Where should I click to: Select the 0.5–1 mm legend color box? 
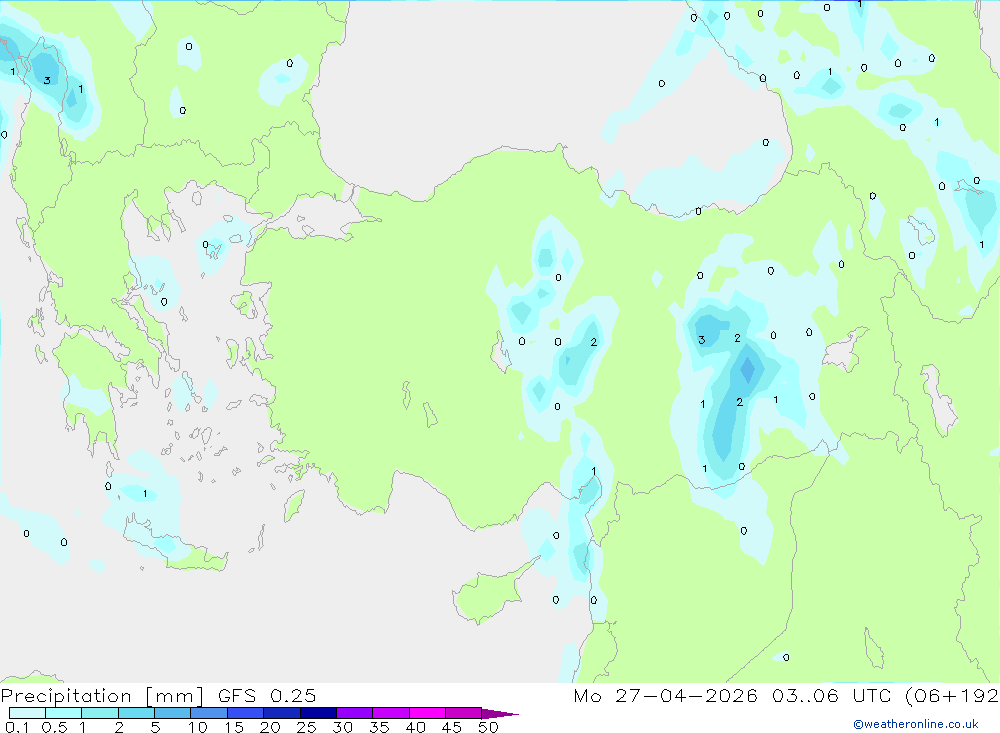64,713
